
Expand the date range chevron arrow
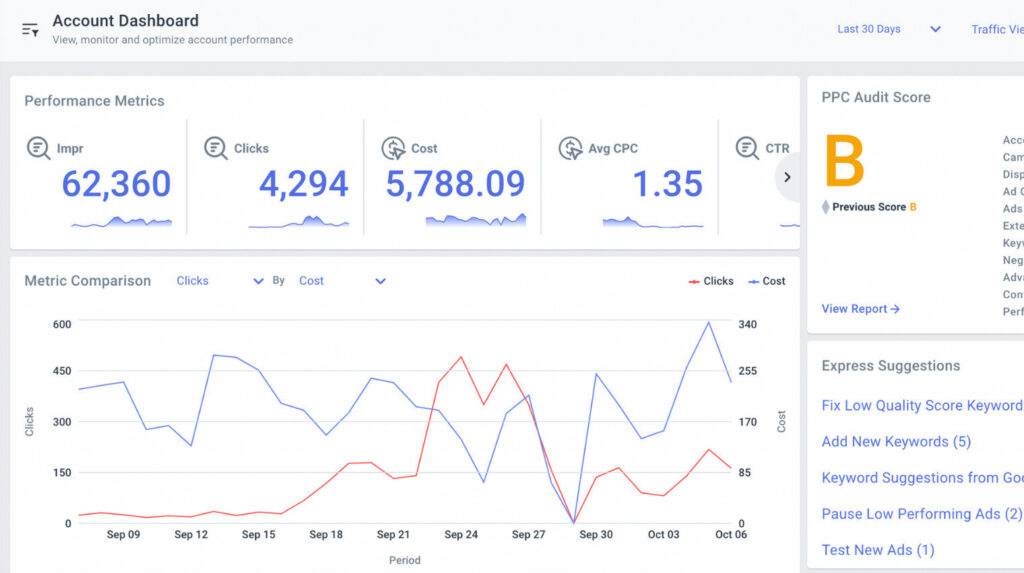[x=935, y=29]
